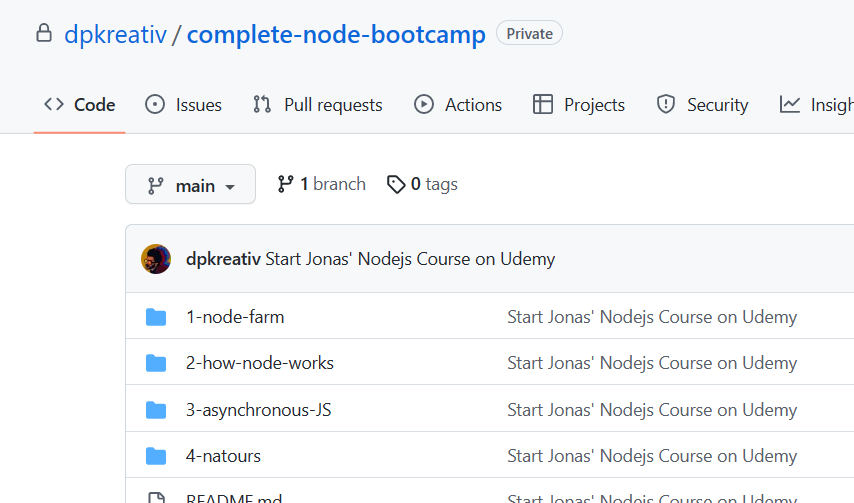Open the Security tab
This screenshot has width=854, height=503.
(x=702, y=105)
